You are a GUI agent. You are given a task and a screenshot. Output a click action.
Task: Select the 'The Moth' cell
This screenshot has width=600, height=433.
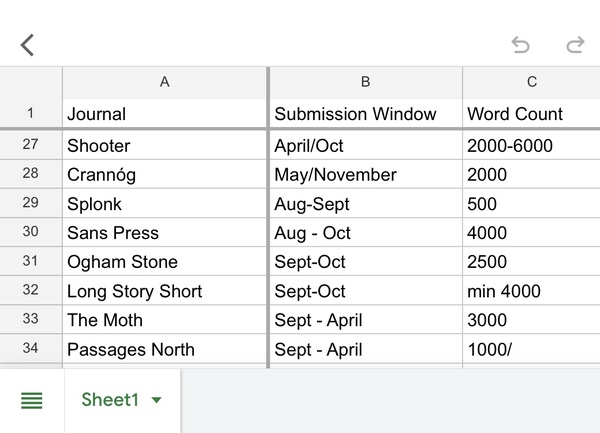165,319
